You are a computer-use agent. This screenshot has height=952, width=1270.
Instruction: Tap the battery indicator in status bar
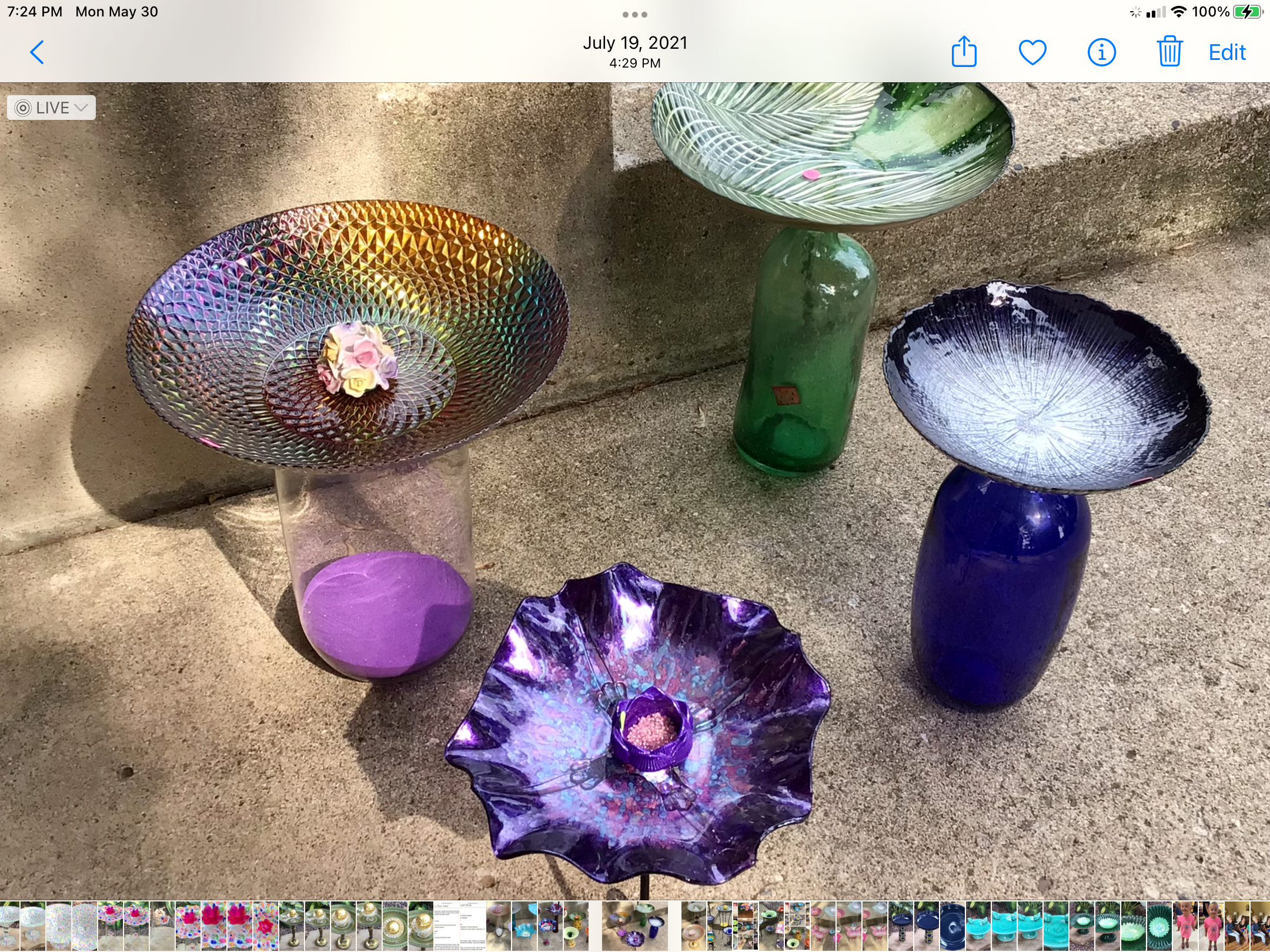[1248, 12]
